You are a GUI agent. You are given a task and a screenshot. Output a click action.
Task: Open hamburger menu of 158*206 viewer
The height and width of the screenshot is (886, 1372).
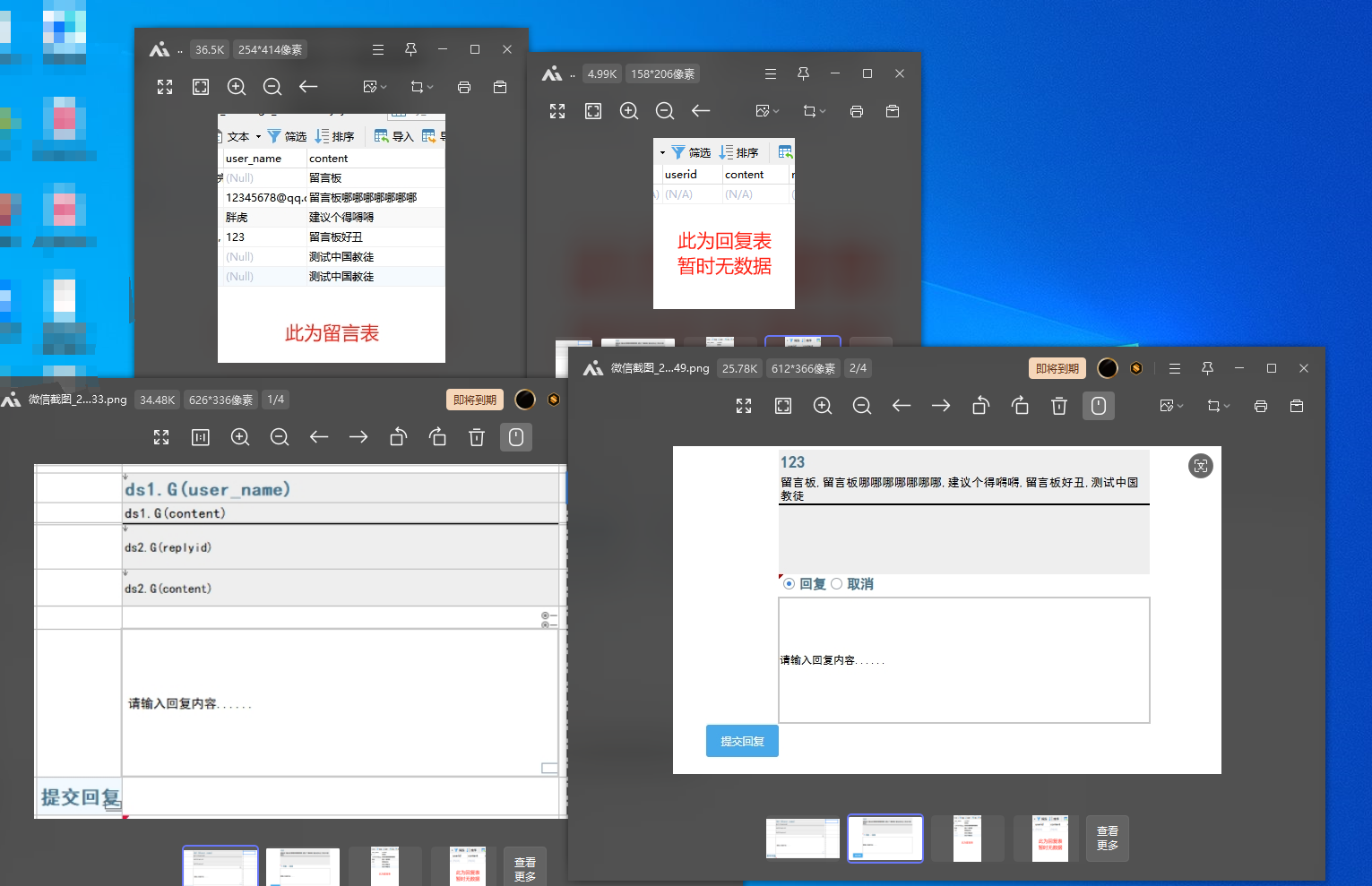771,73
